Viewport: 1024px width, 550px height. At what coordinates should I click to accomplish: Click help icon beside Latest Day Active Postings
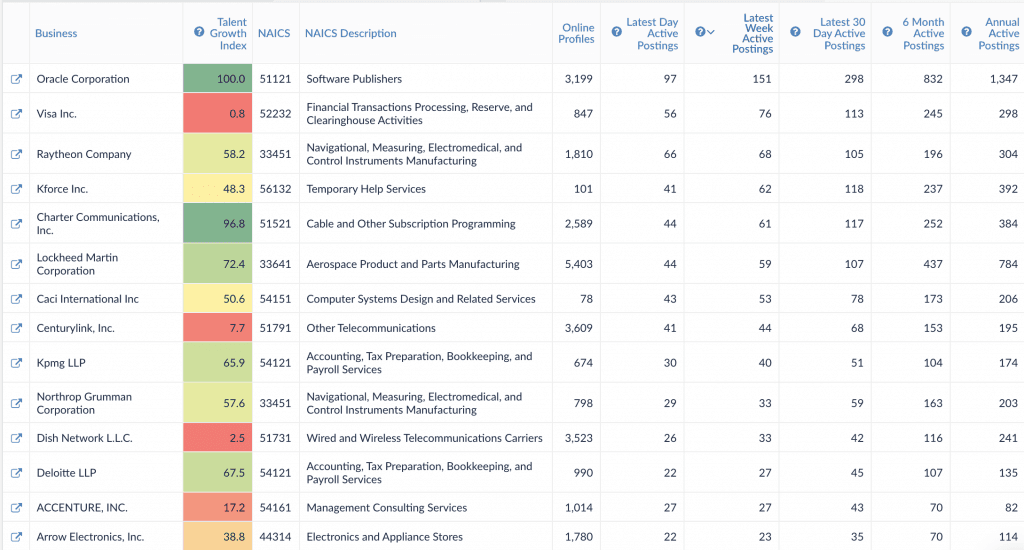616,32
